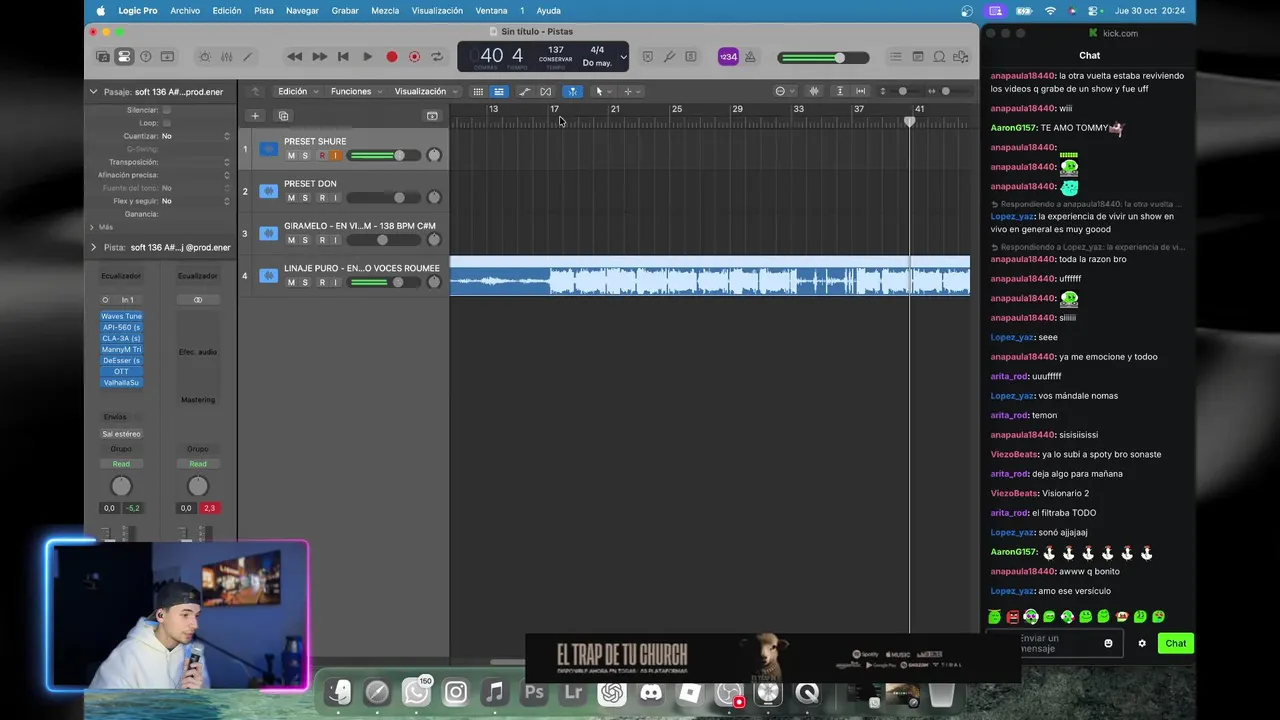Click the PRESET DON track icon
The height and width of the screenshot is (720, 1280).
coord(268,191)
